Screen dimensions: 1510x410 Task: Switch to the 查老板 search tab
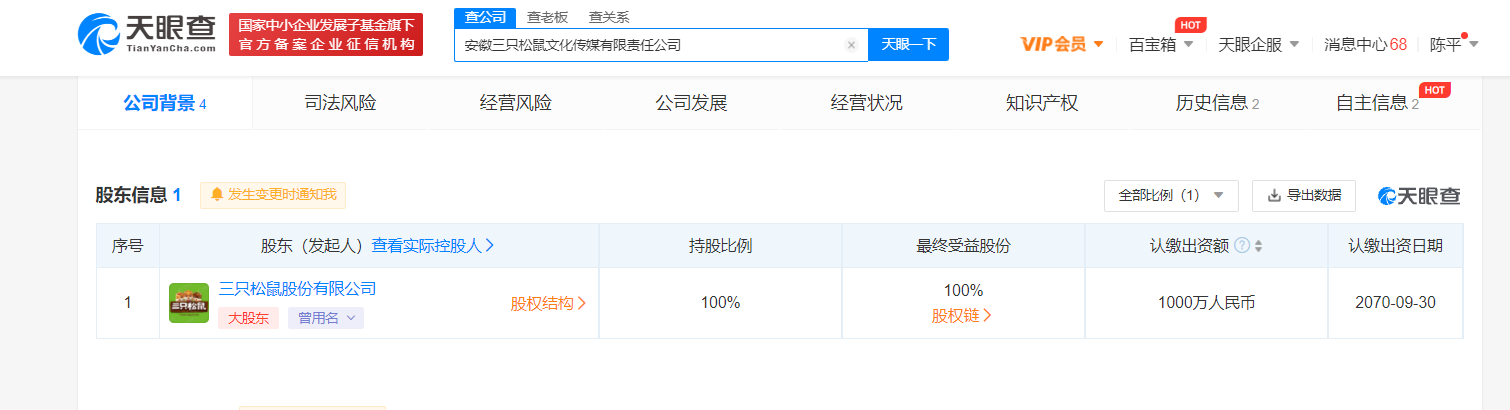547,17
